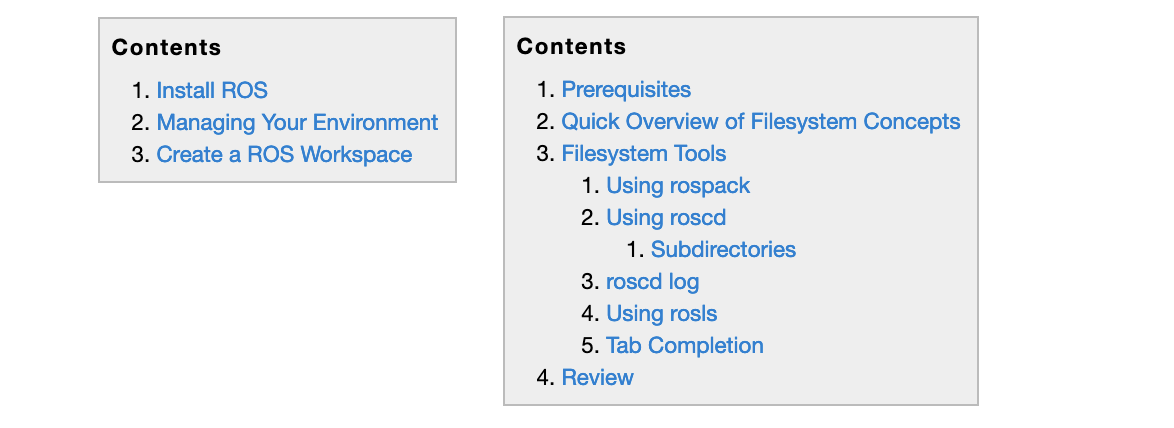Open the Using roscd subsection
1174x428 pixels.
tap(666, 218)
